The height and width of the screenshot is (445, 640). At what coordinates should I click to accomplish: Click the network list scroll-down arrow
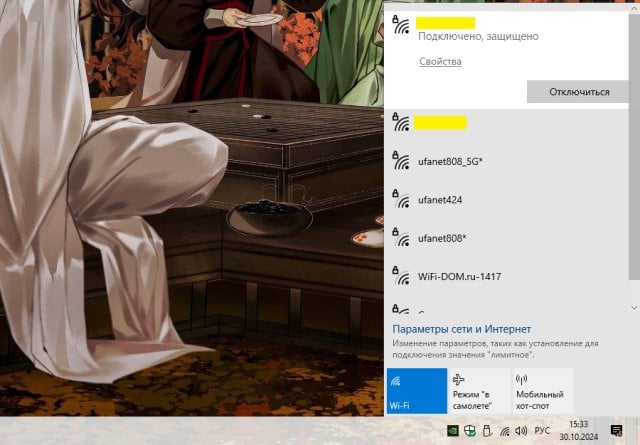(633, 307)
